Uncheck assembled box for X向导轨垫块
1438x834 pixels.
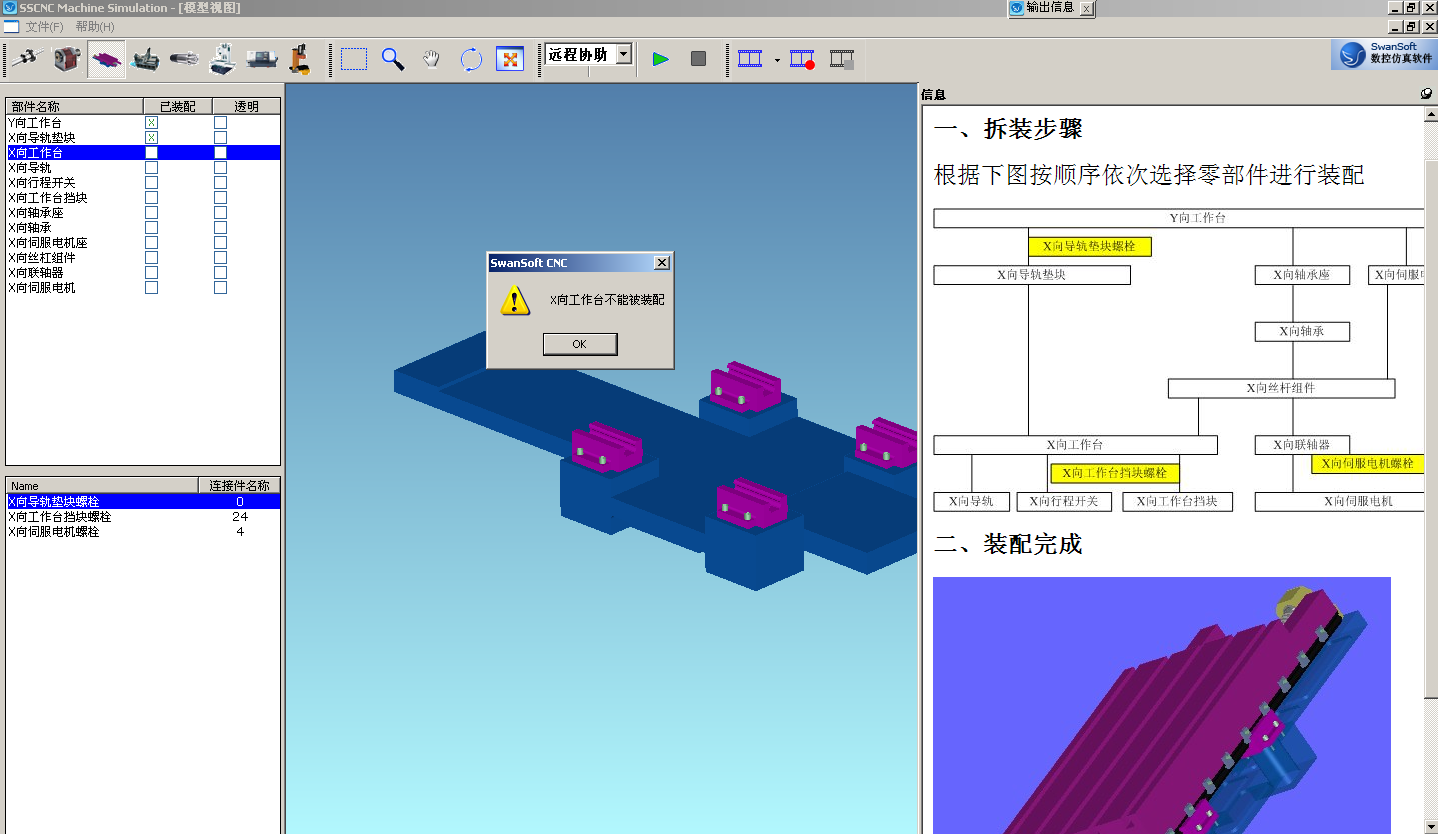(152, 138)
